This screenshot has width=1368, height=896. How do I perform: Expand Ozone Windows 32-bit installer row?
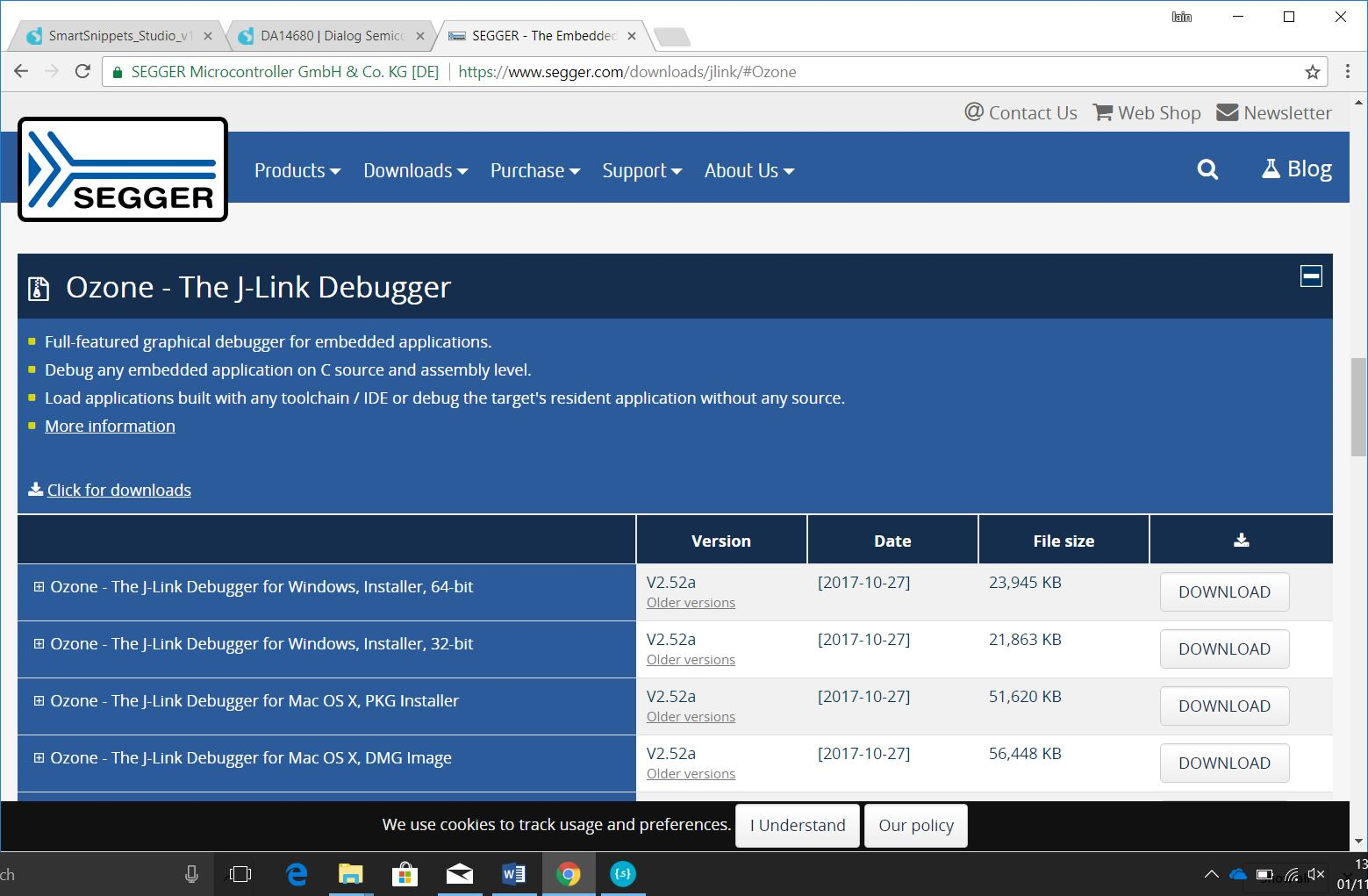click(39, 644)
